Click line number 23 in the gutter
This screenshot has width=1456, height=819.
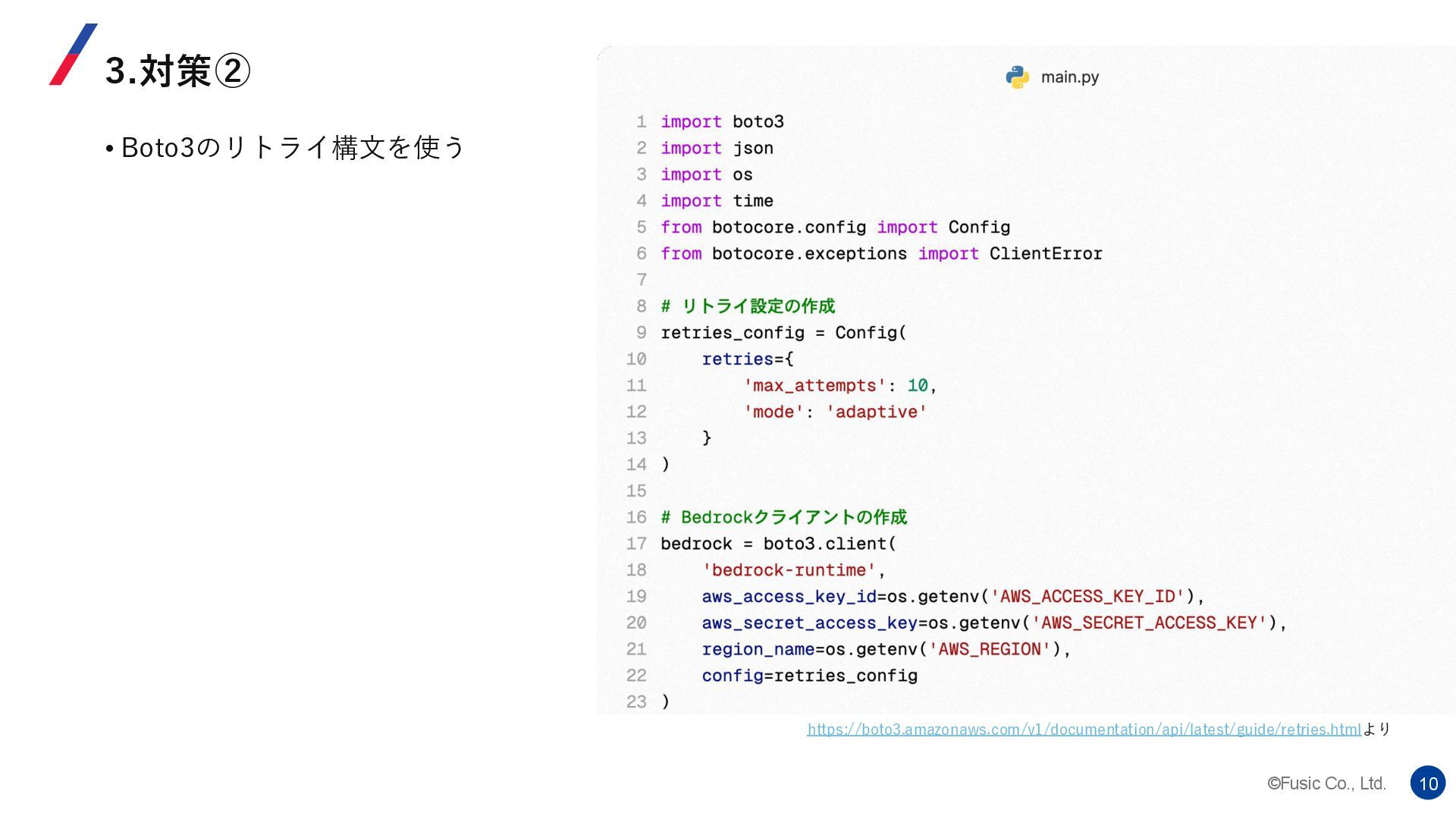(636, 702)
